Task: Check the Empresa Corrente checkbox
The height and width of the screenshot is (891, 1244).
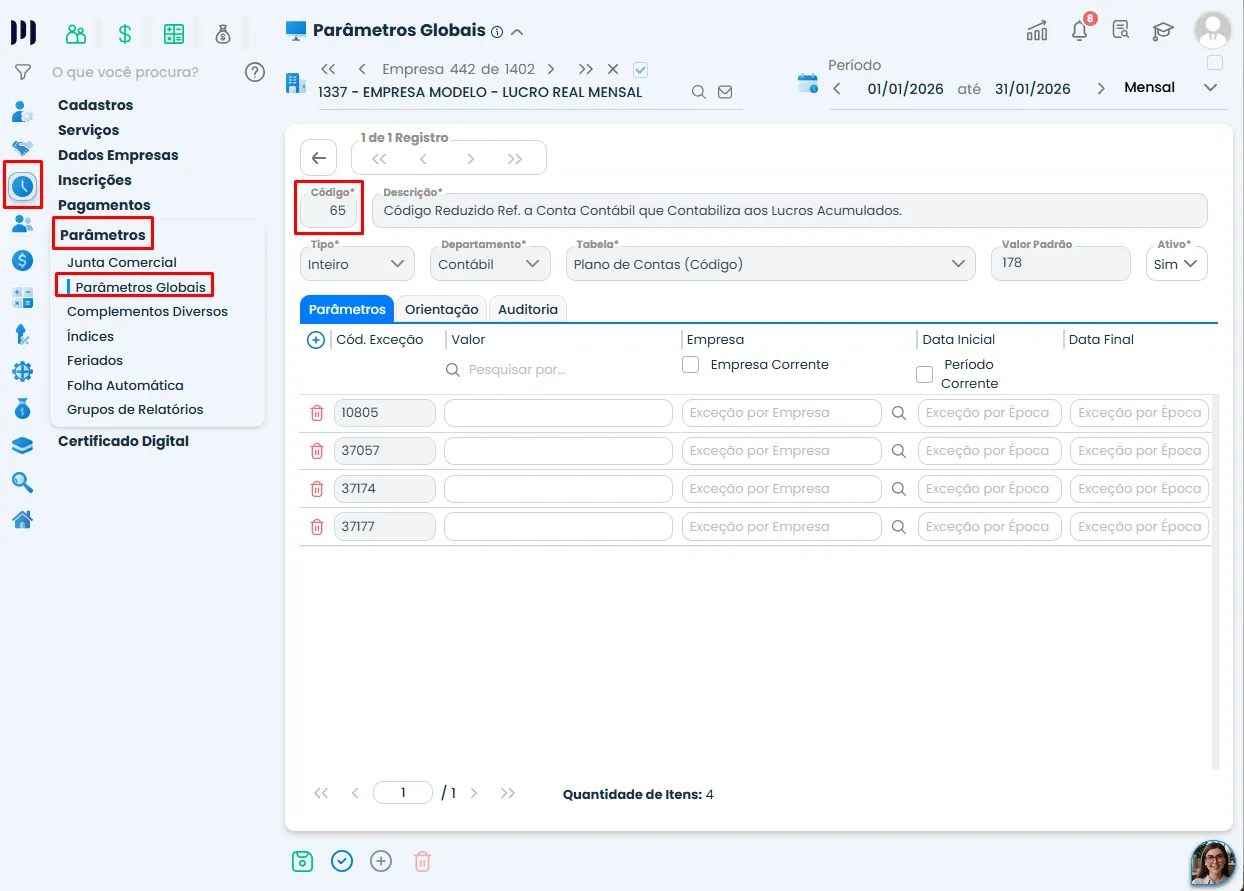Action: (690, 365)
